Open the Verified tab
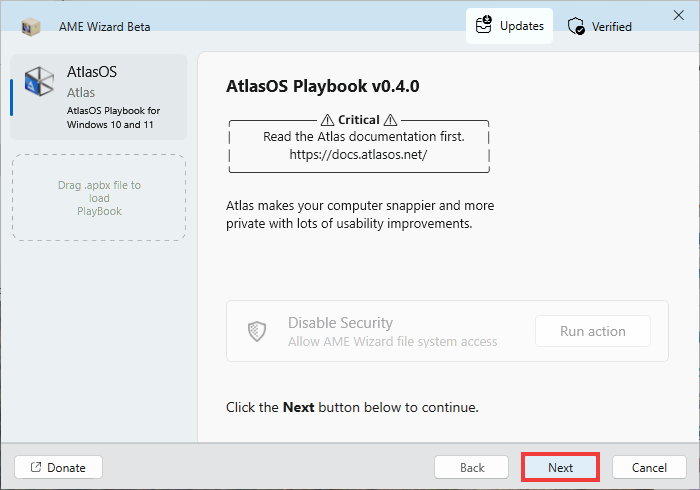Viewport: 700px width, 490px height. coord(600,26)
